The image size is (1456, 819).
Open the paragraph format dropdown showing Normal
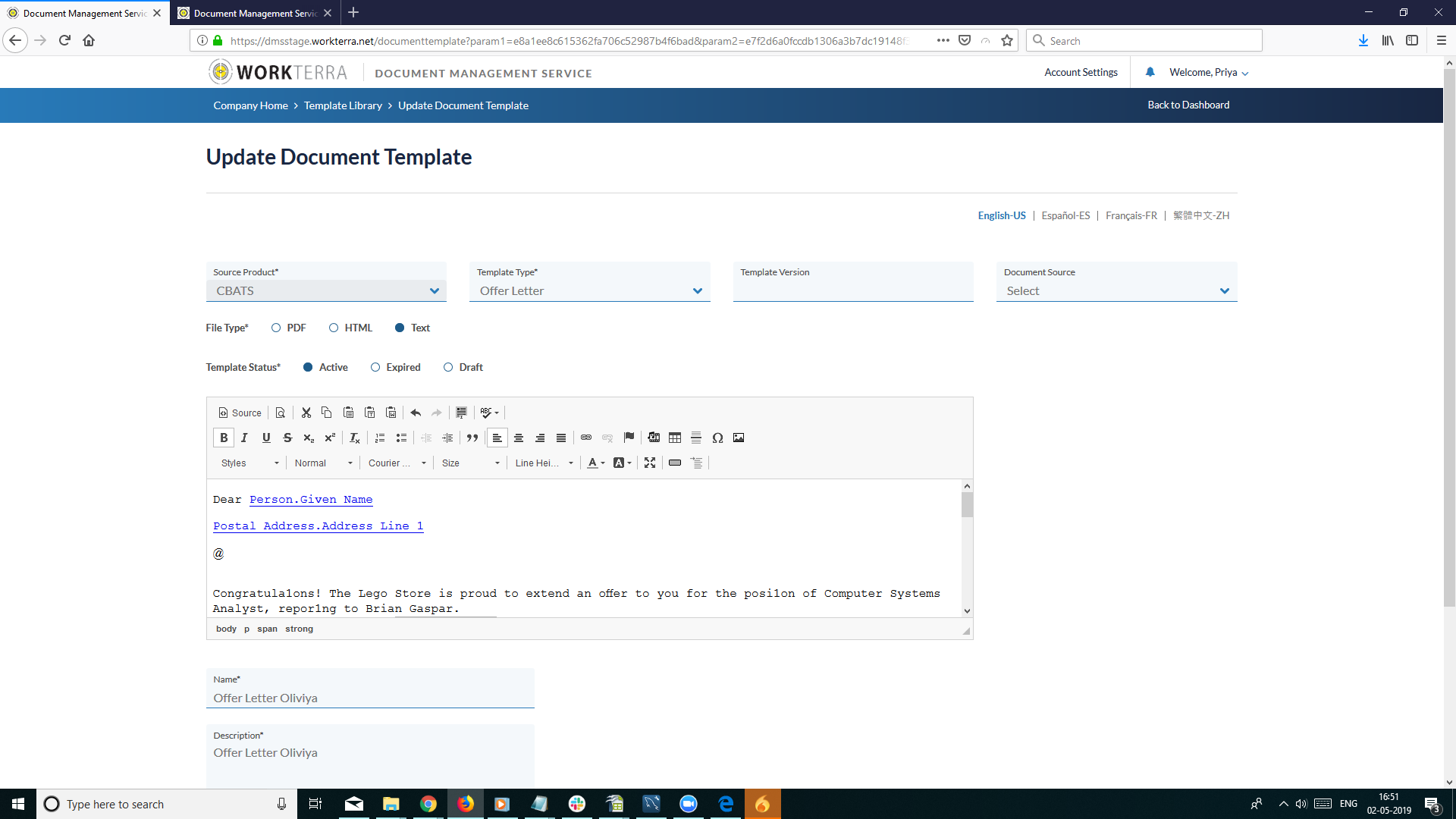pos(322,463)
